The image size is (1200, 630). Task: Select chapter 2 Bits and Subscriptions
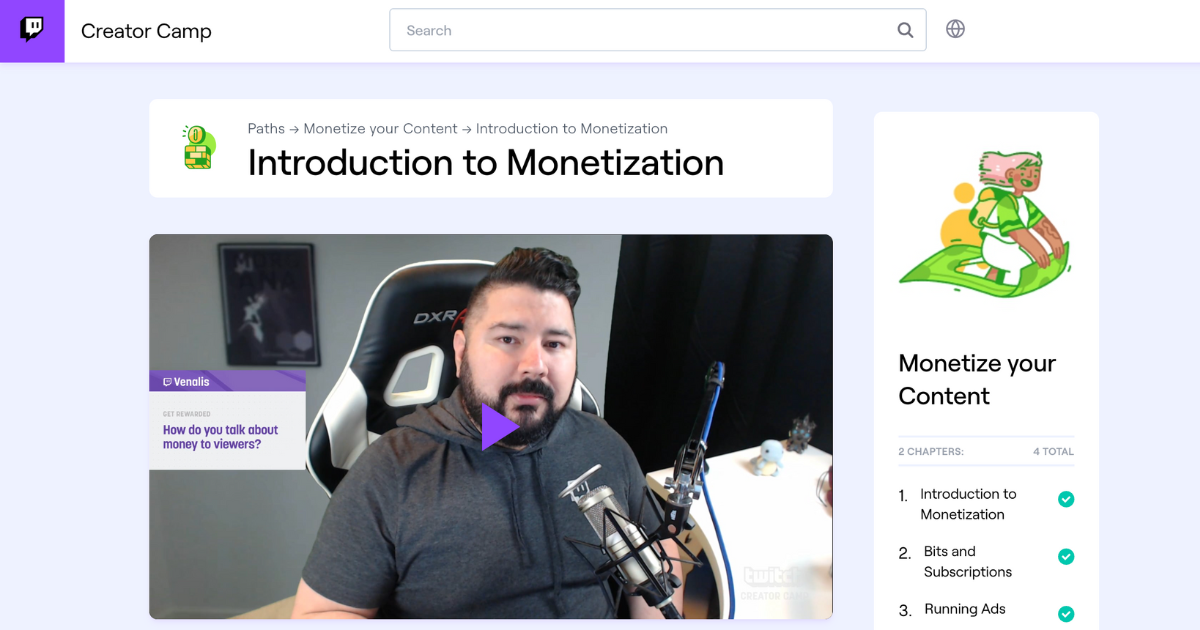pos(966,561)
